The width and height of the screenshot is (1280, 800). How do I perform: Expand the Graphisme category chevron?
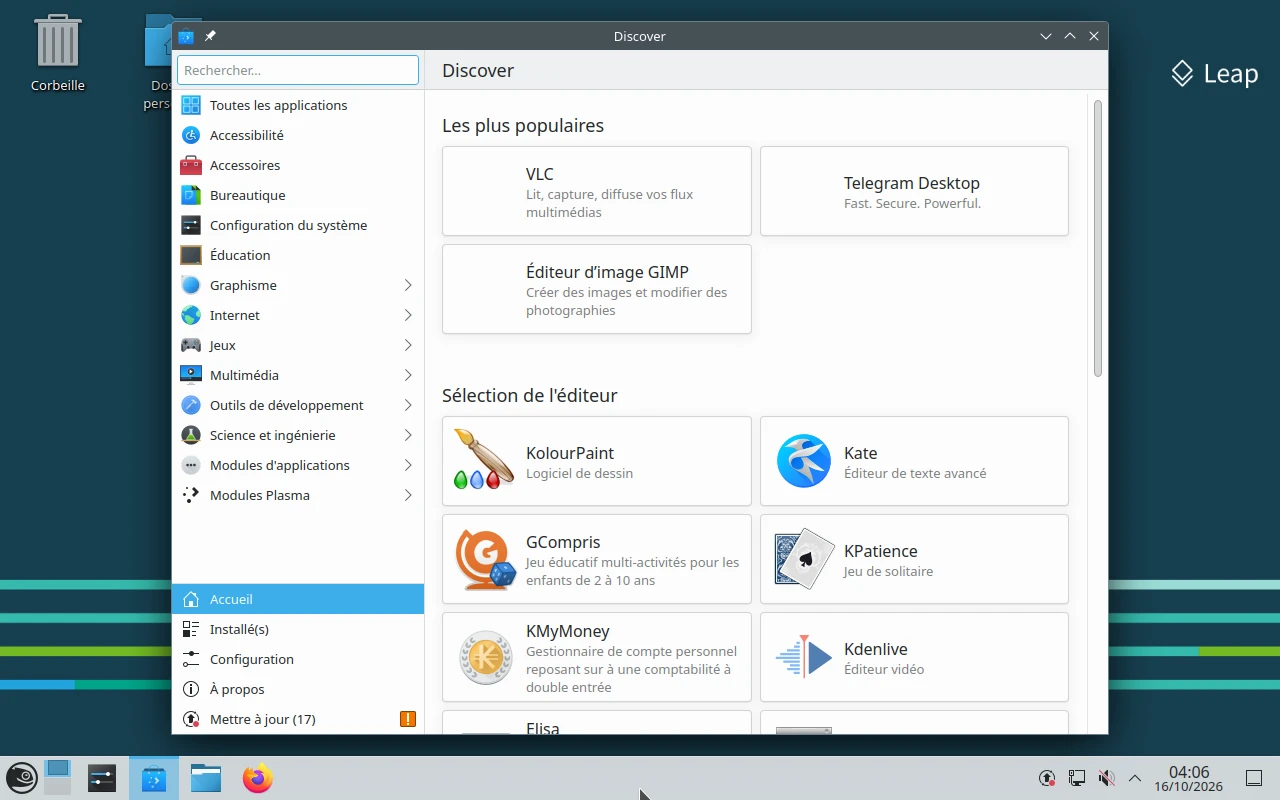click(408, 285)
